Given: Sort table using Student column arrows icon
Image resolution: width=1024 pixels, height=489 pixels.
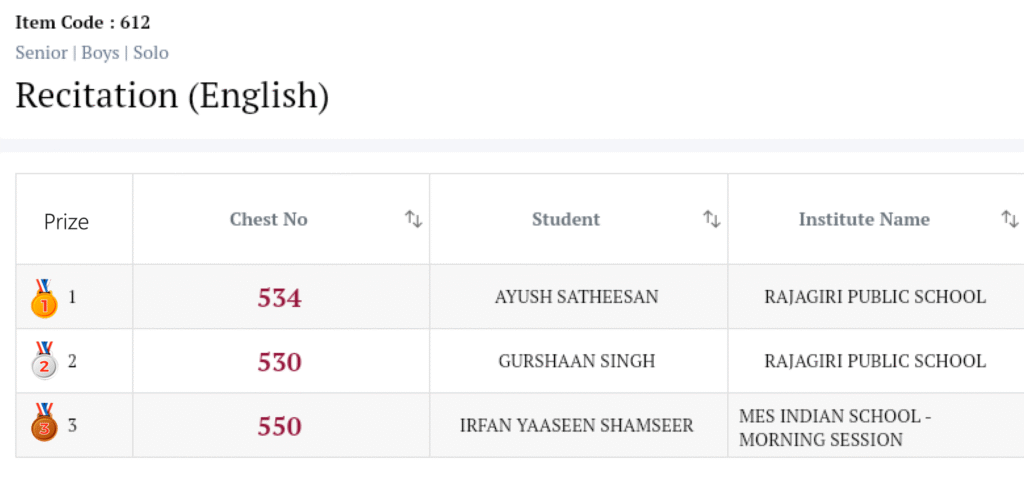Looking at the screenshot, I should [711, 219].
